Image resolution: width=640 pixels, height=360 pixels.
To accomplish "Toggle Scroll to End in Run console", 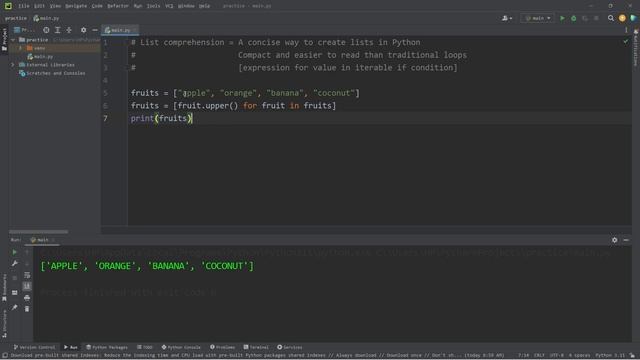I will pos(27,286).
